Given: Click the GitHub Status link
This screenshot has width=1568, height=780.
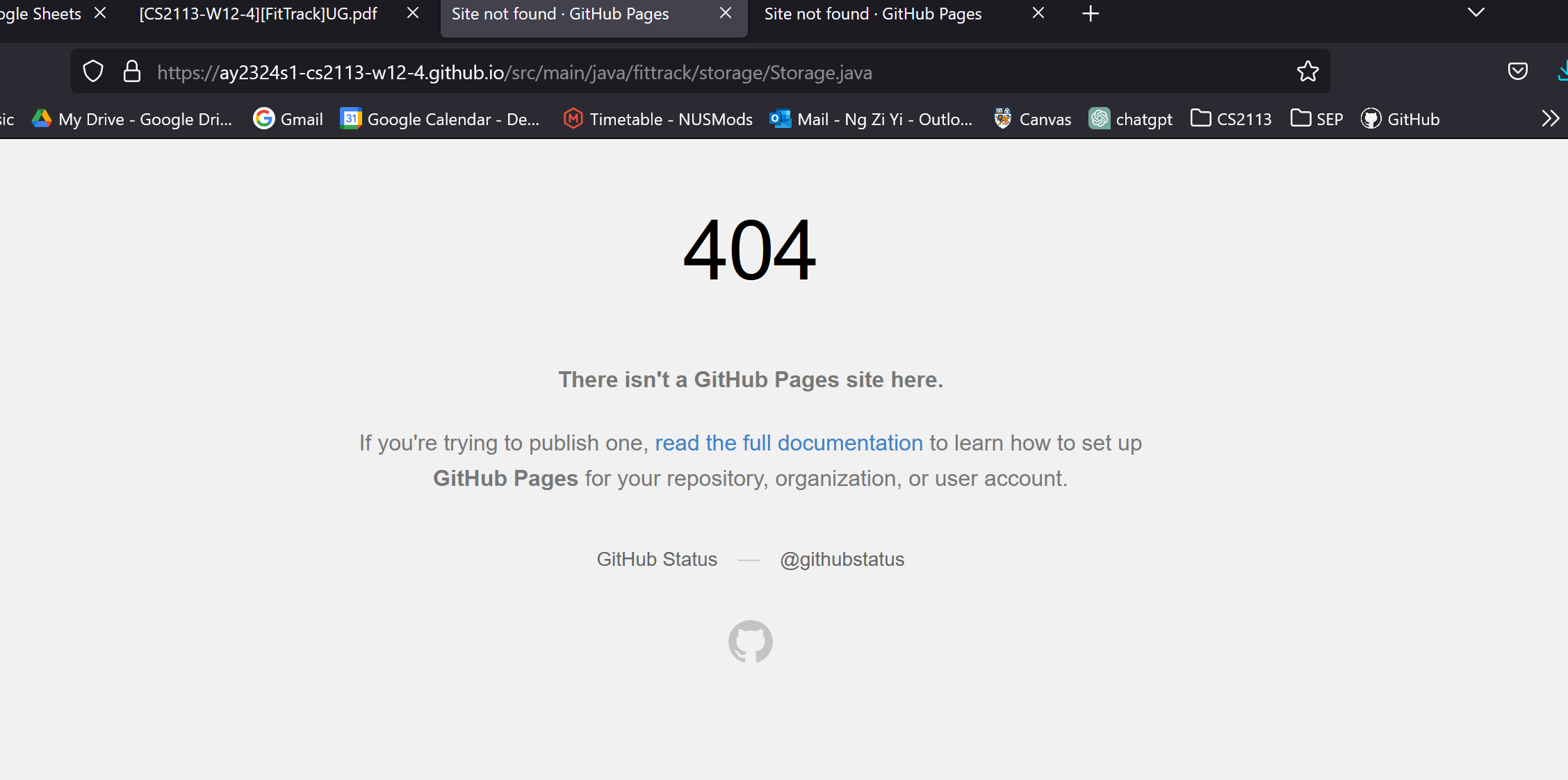Looking at the screenshot, I should (x=656, y=559).
